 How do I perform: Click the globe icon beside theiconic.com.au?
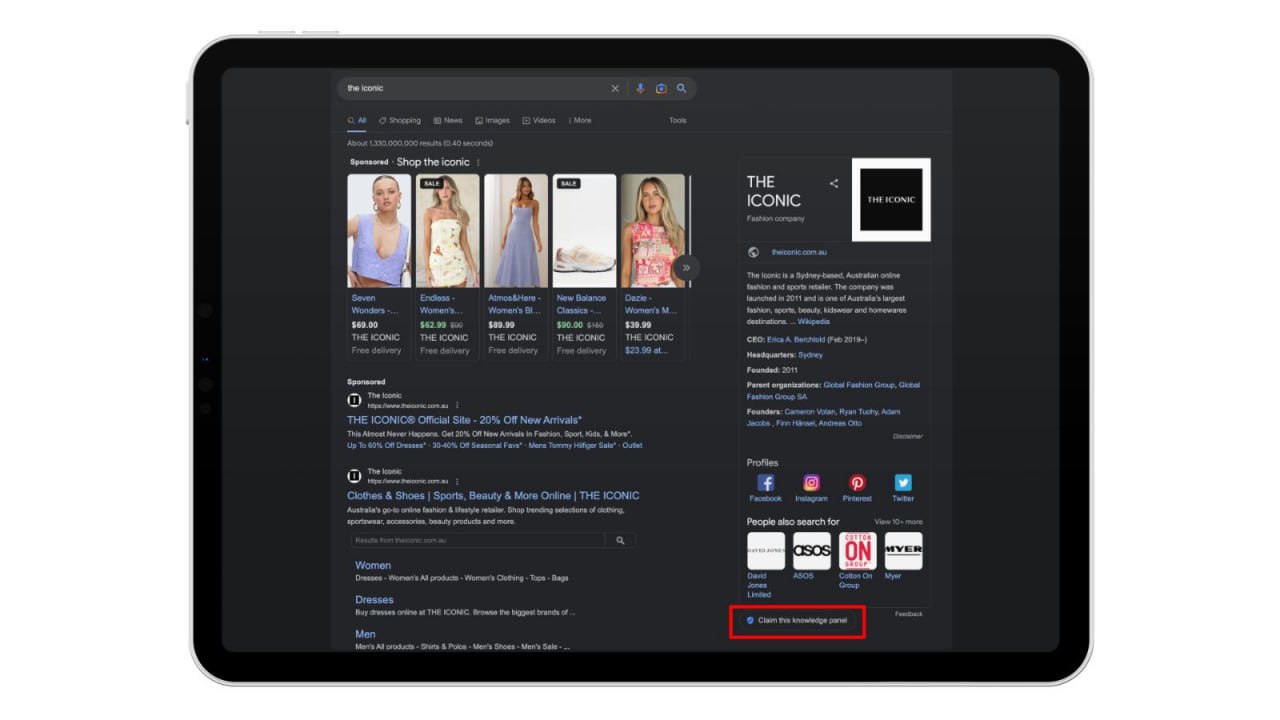pyautogui.click(x=753, y=252)
